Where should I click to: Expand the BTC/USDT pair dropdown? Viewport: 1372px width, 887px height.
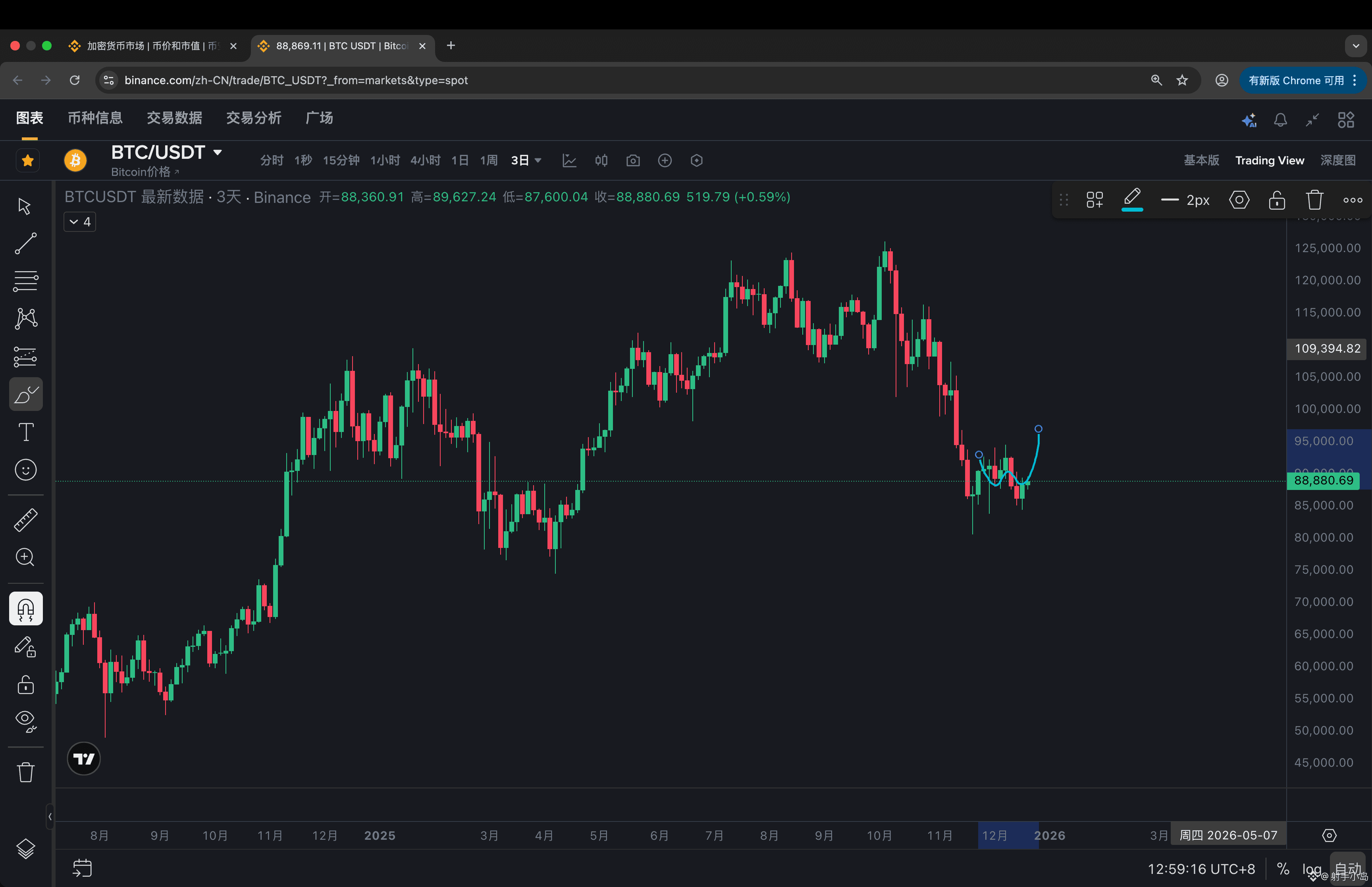click(x=218, y=152)
